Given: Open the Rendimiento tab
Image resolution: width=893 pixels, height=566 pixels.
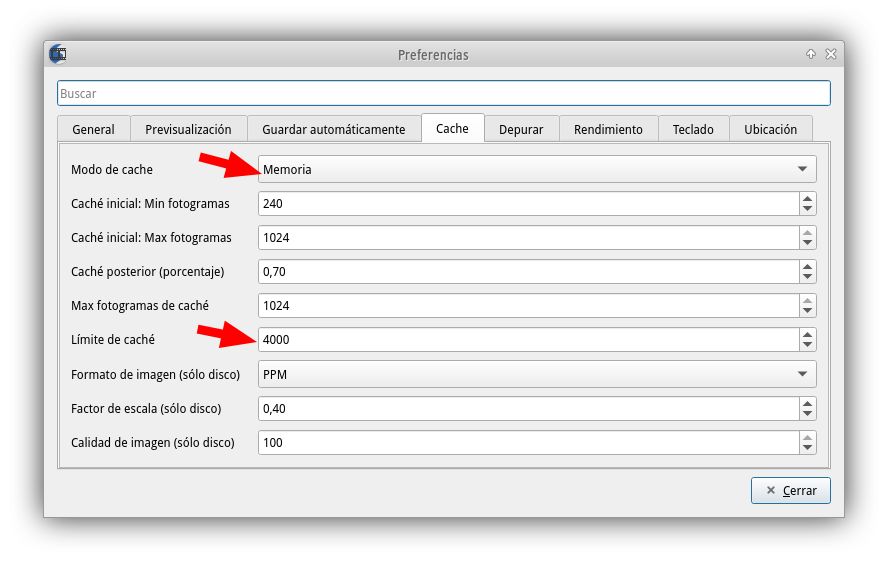Looking at the screenshot, I should point(608,129).
